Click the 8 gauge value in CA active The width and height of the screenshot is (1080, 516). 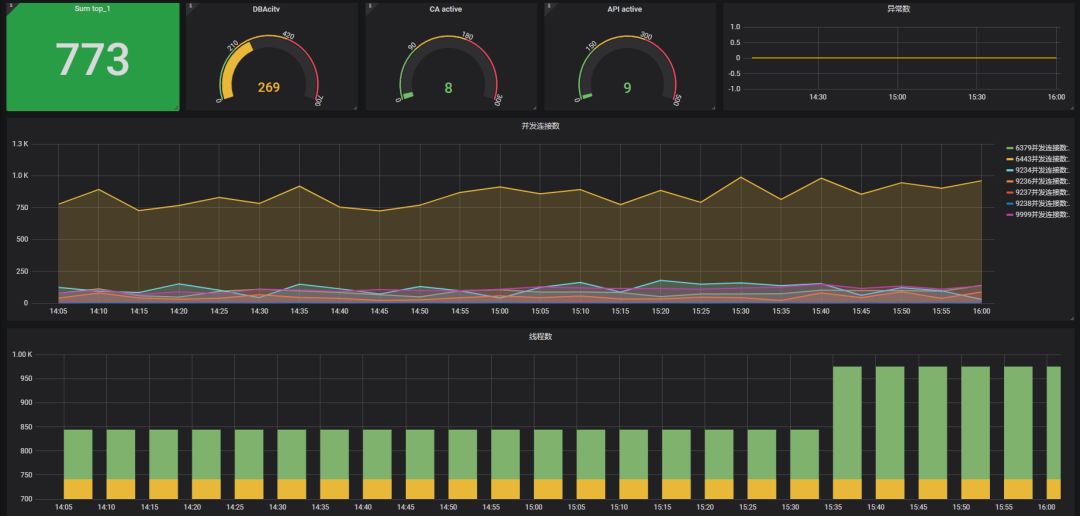(448, 87)
